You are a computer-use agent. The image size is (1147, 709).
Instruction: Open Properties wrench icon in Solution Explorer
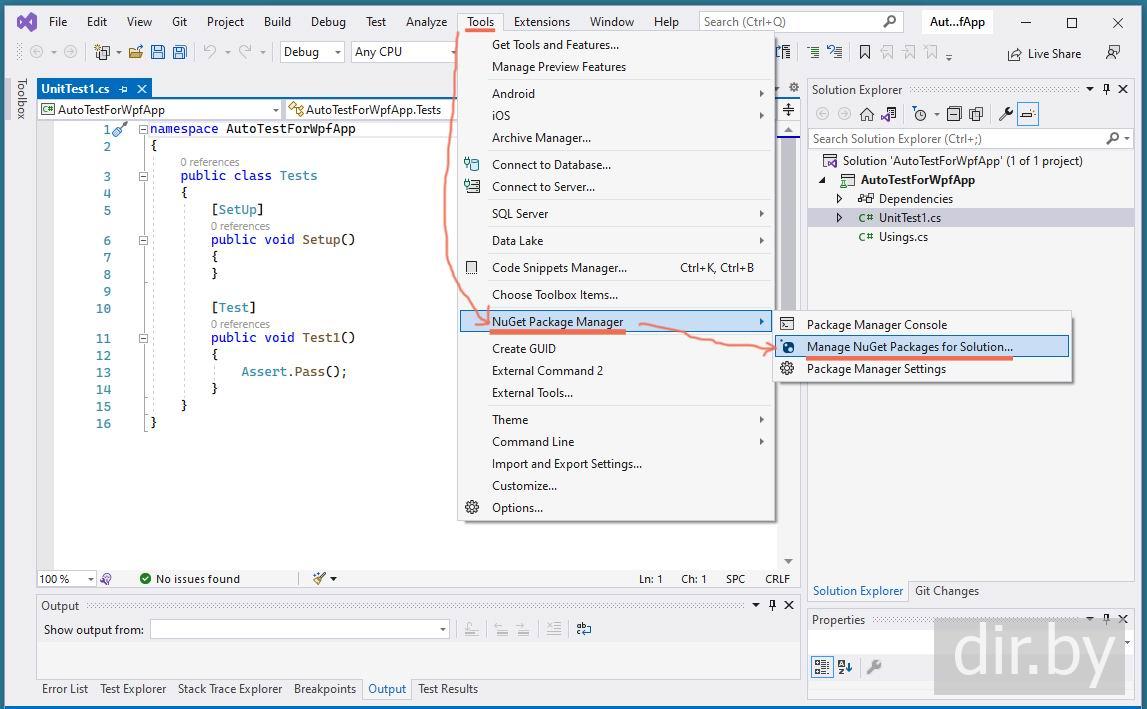coord(1006,115)
